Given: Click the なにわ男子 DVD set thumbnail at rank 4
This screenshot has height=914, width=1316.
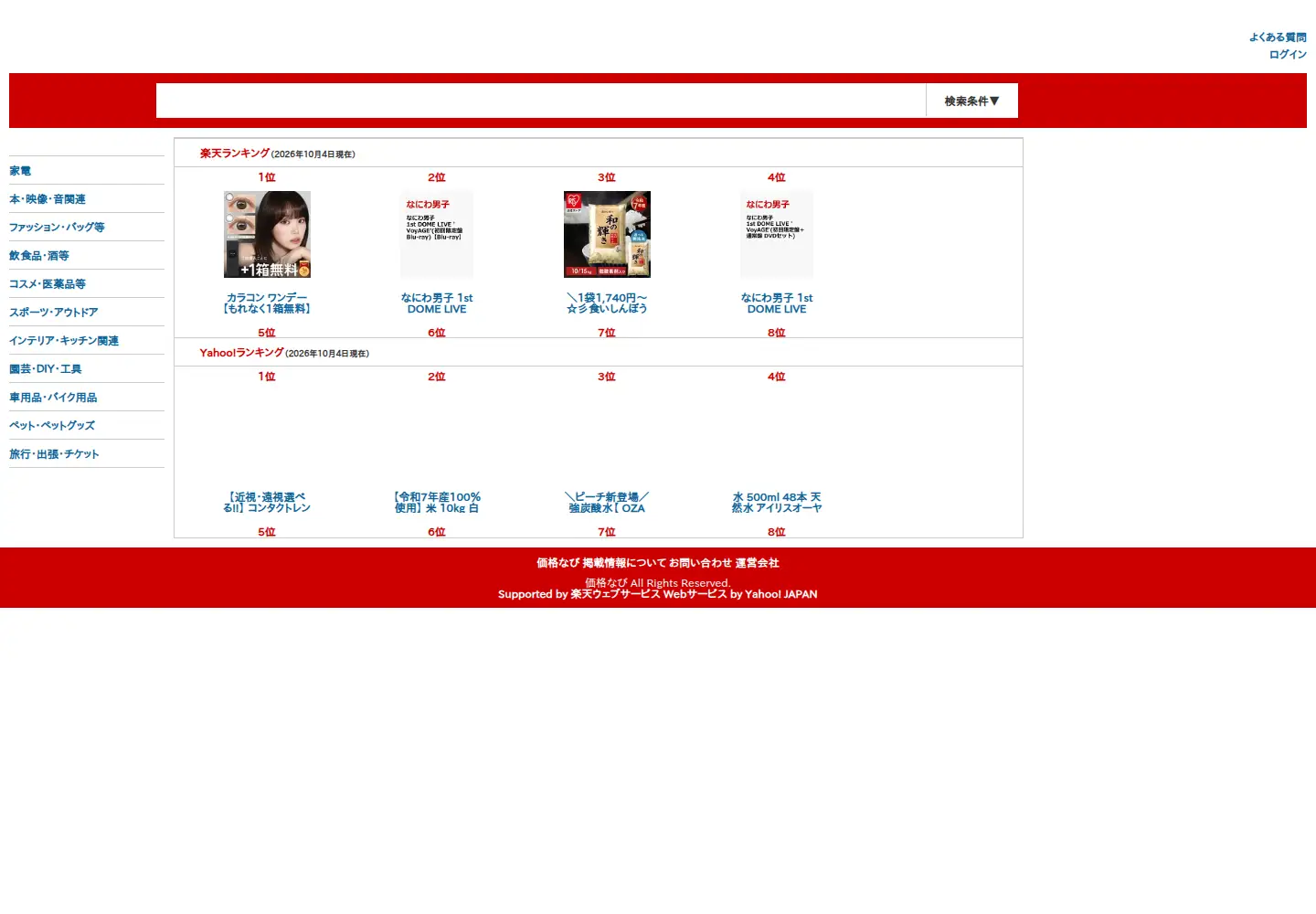Looking at the screenshot, I should click(777, 234).
